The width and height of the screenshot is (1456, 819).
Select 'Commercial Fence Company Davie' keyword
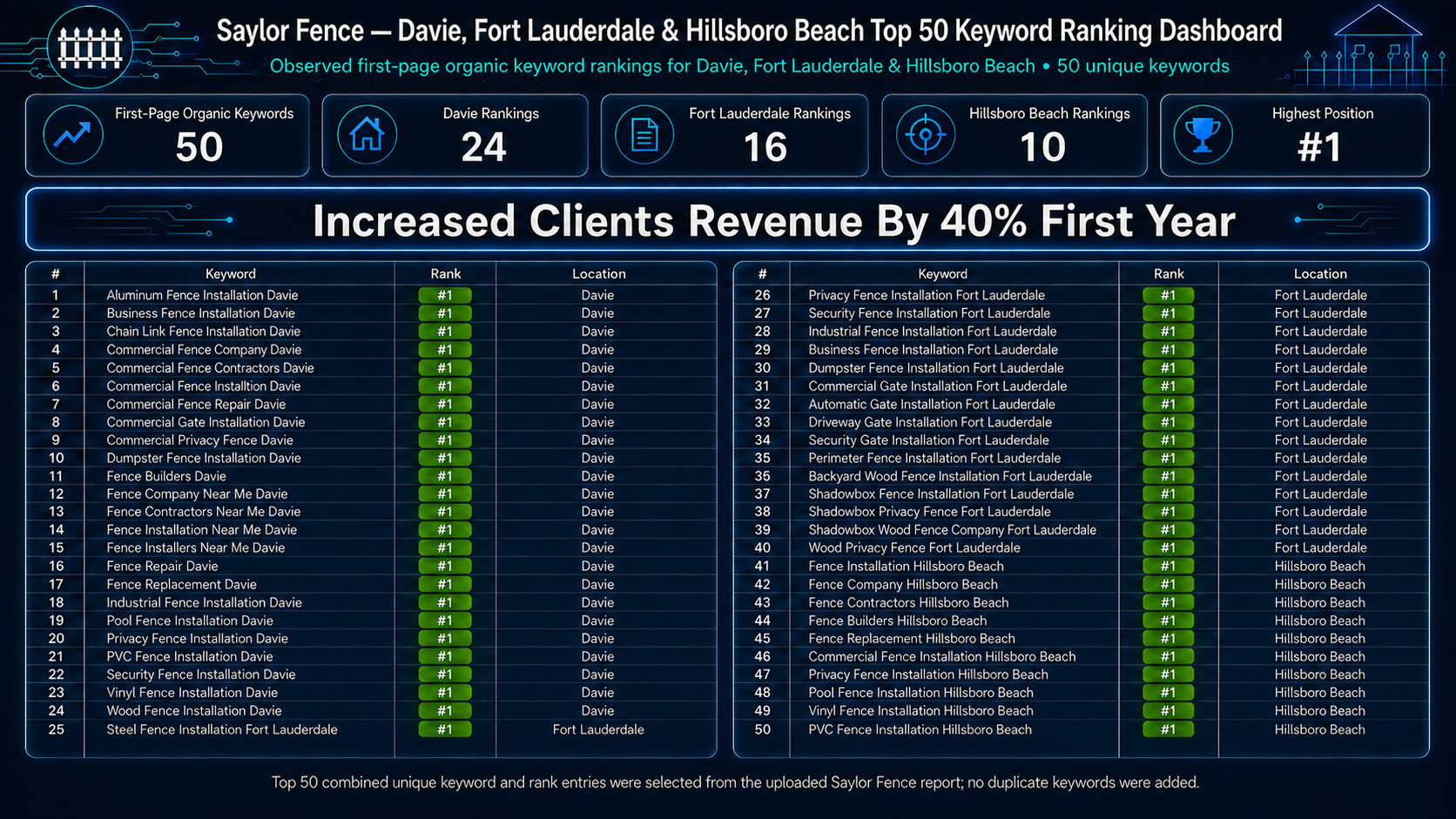point(204,350)
